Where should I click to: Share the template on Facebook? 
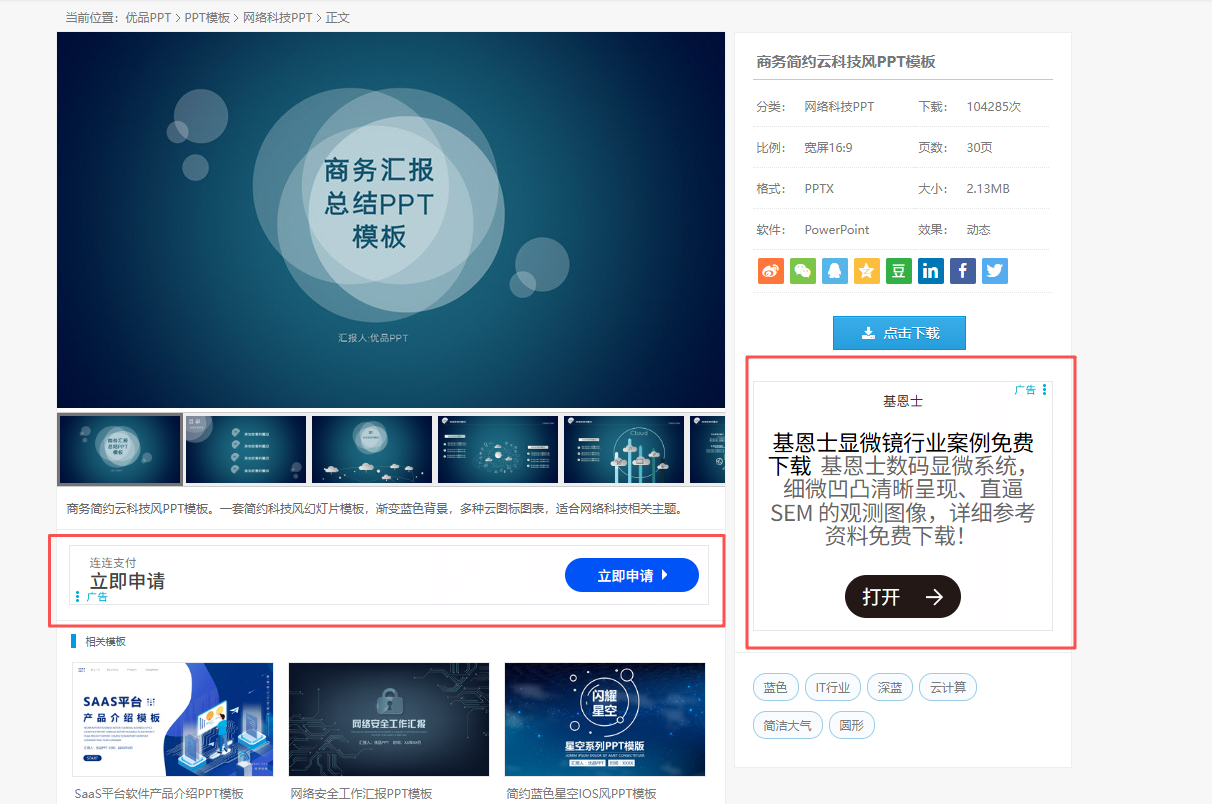(962, 270)
